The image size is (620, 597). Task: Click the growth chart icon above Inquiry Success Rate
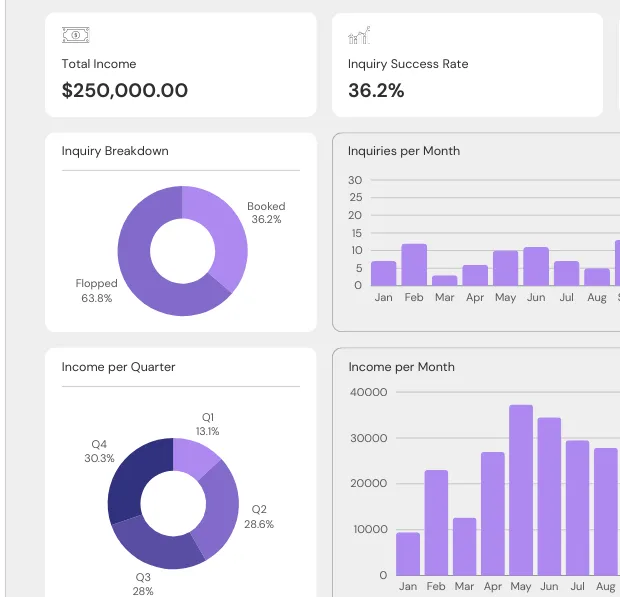point(359,35)
